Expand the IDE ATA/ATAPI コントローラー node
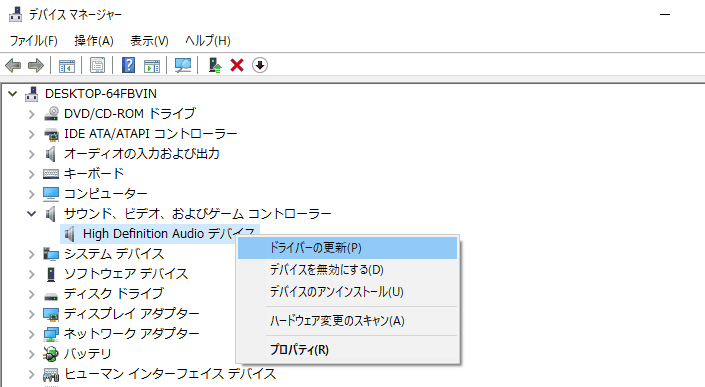Viewport: 705px width, 387px height. coord(31,134)
